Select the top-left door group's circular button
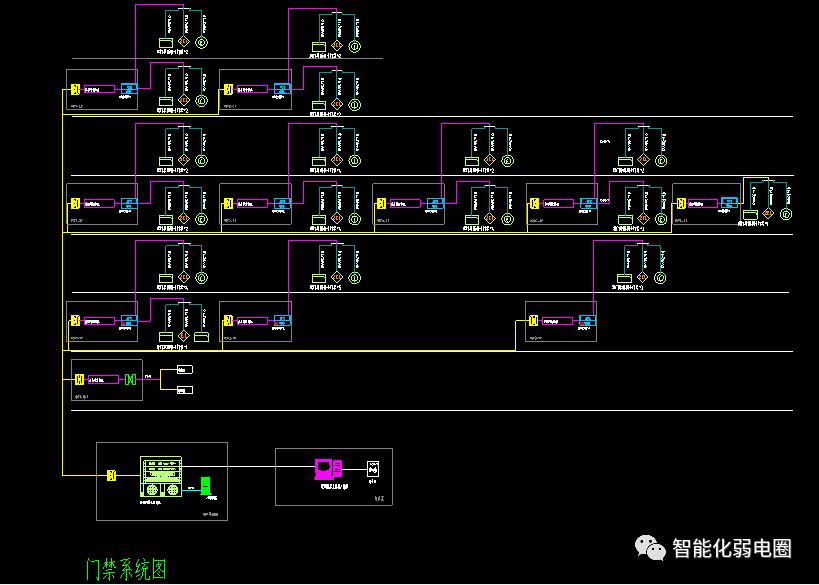The image size is (819, 585). (202, 42)
